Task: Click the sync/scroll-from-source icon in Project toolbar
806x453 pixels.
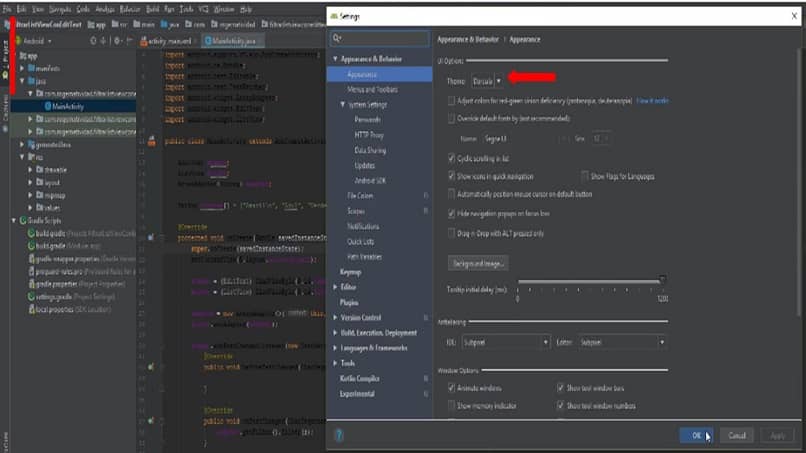Action: point(93,41)
